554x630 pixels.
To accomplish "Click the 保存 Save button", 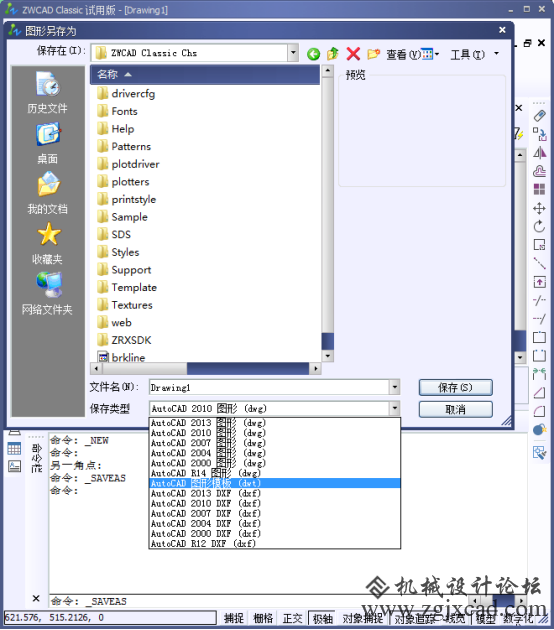I will 456,388.
